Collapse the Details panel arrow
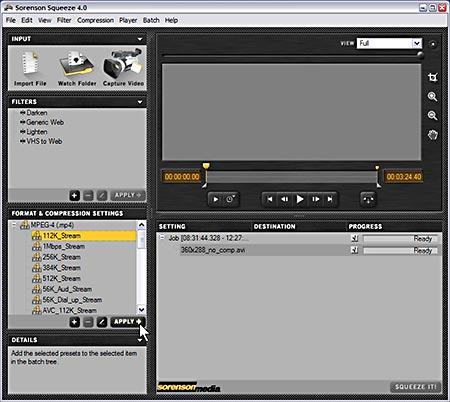This screenshot has height=402, width=450. [x=140, y=340]
